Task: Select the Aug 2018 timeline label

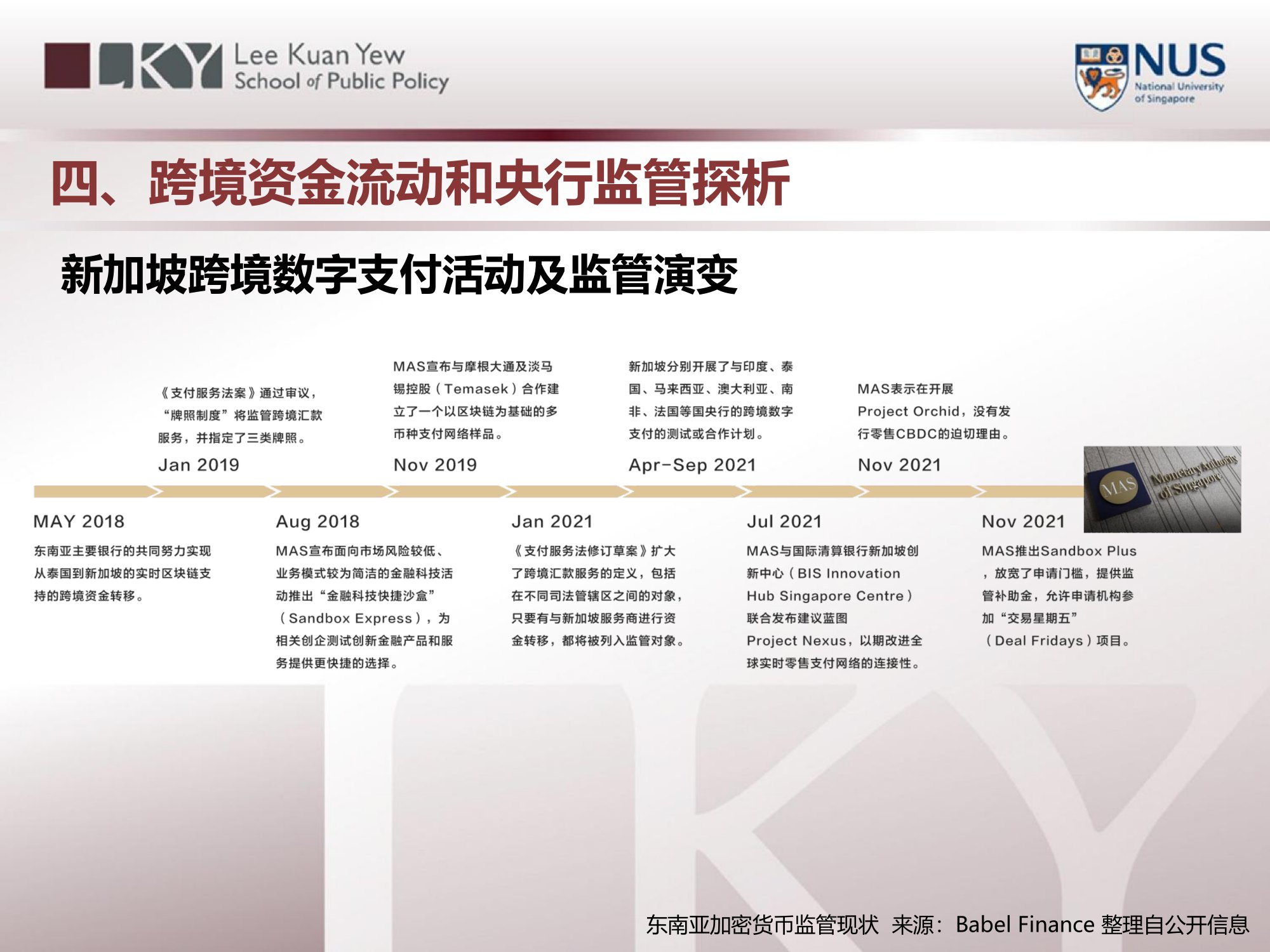Action: [x=317, y=522]
